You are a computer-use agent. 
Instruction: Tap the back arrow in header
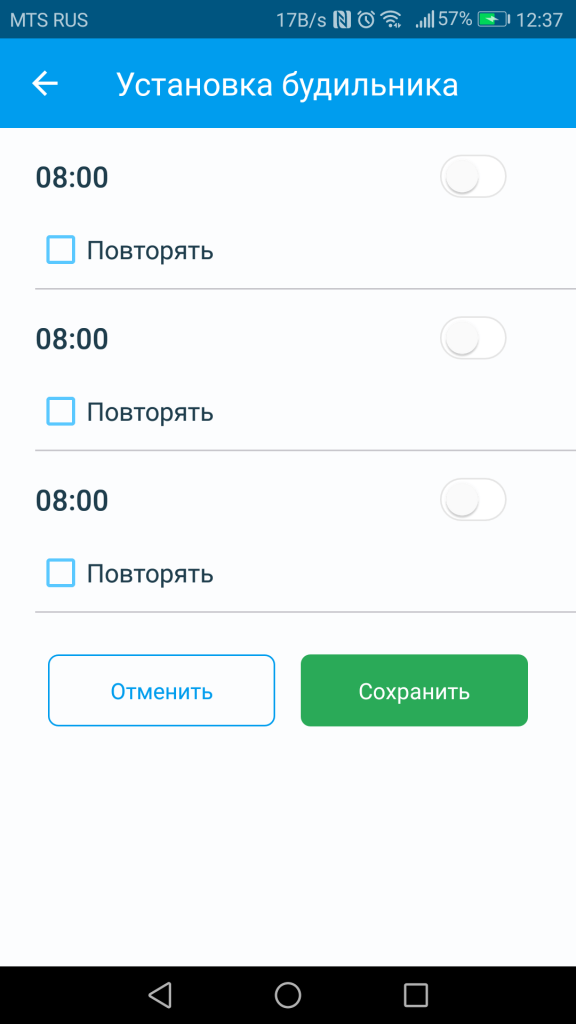[x=45, y=84]
